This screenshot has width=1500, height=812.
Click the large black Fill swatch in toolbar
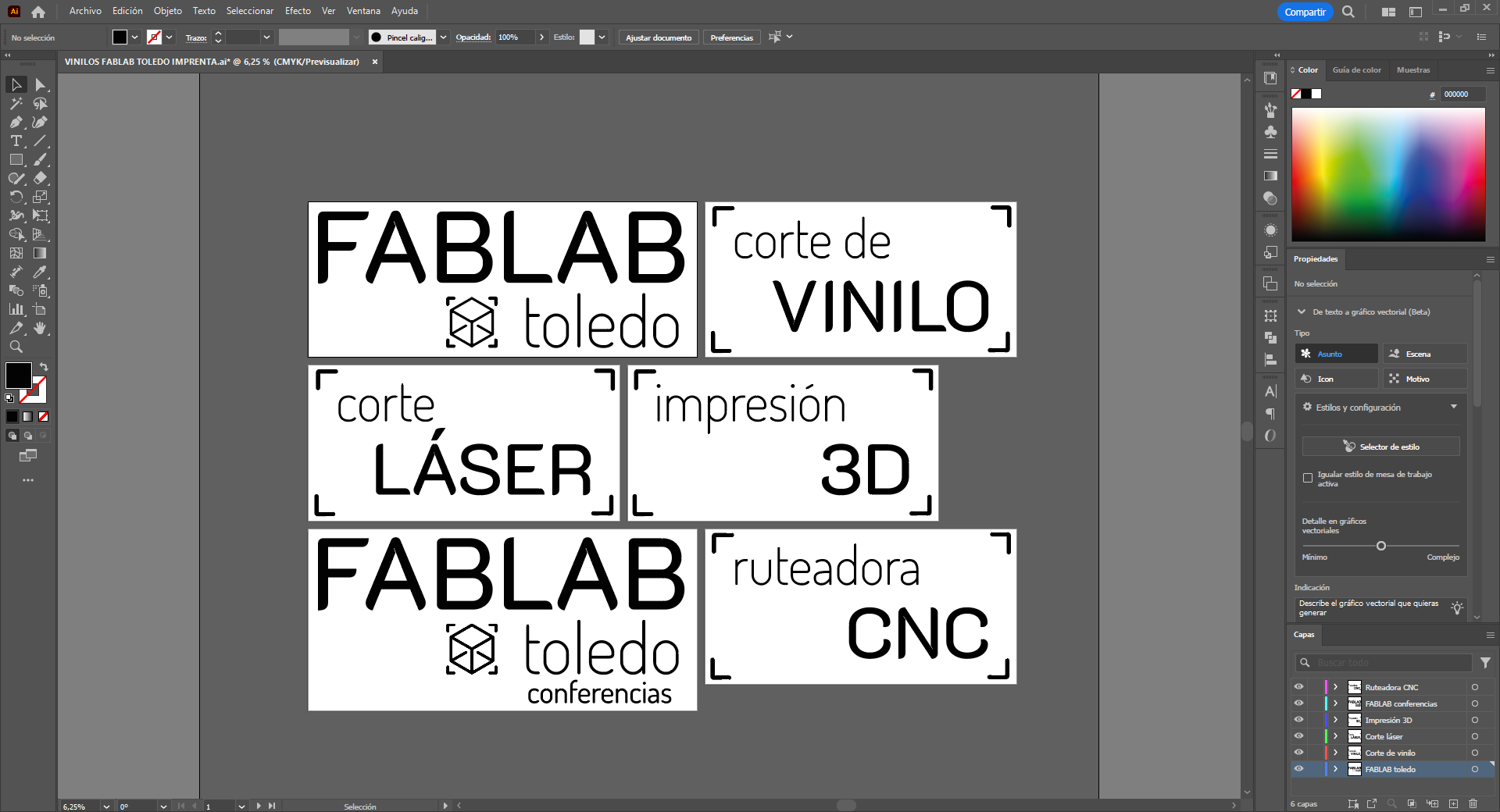[x=18, y=375]
